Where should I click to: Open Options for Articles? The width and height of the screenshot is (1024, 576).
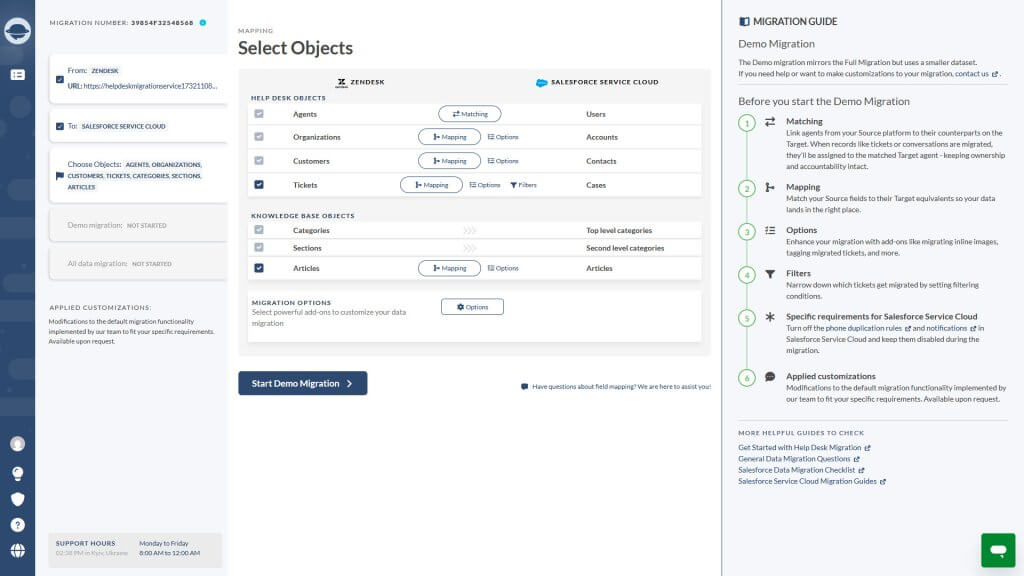503,268
